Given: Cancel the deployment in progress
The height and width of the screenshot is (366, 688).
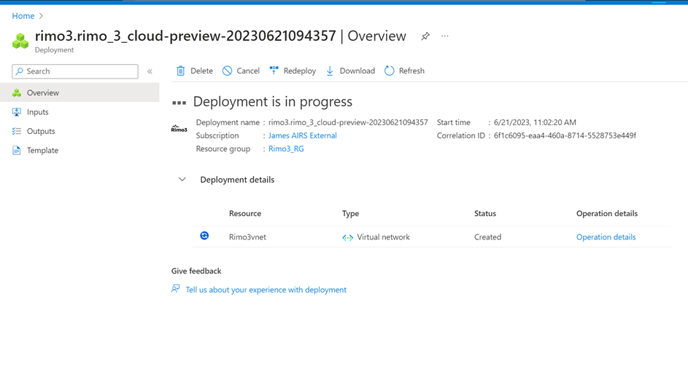Looking at the screenshot, I should (x=241, y=71).
